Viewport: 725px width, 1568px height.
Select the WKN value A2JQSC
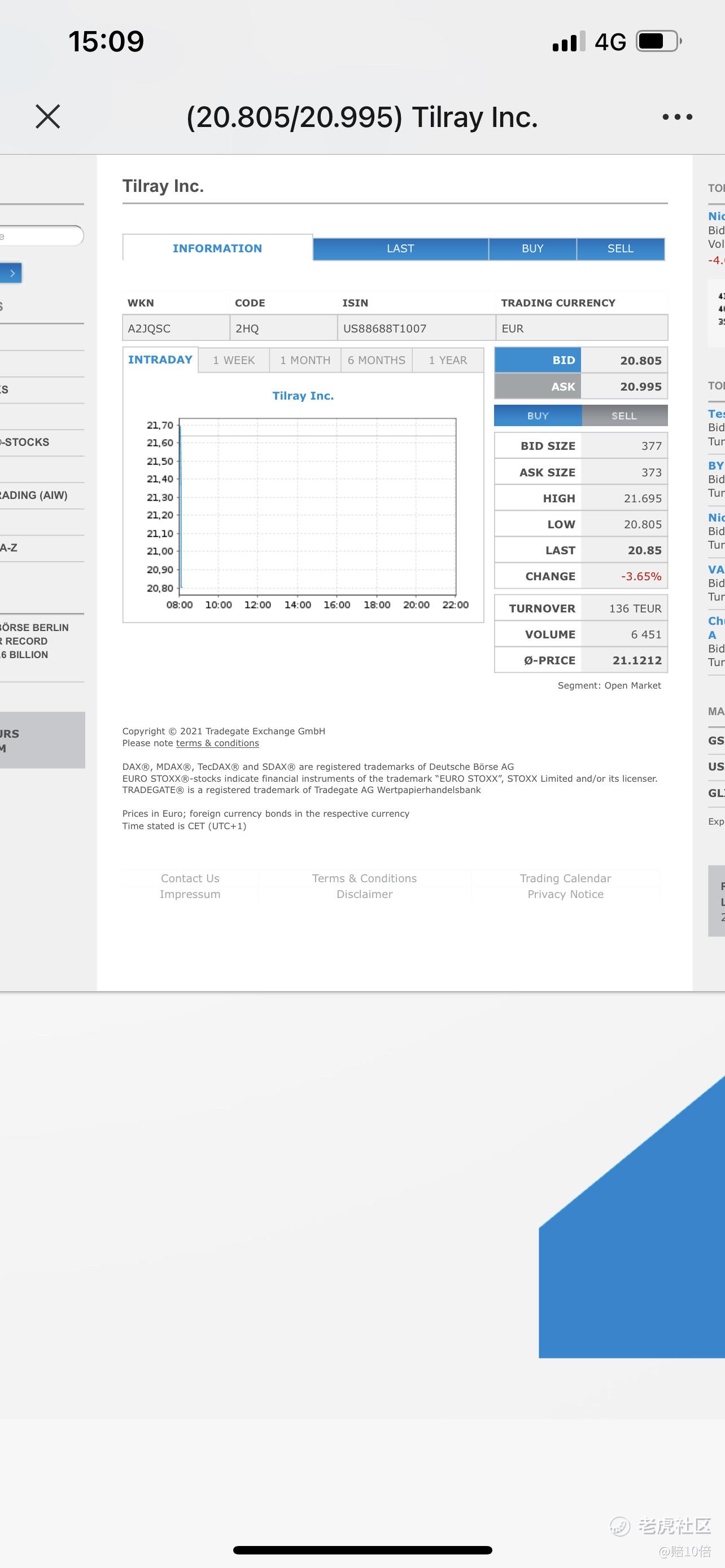[x=149, y=329]
